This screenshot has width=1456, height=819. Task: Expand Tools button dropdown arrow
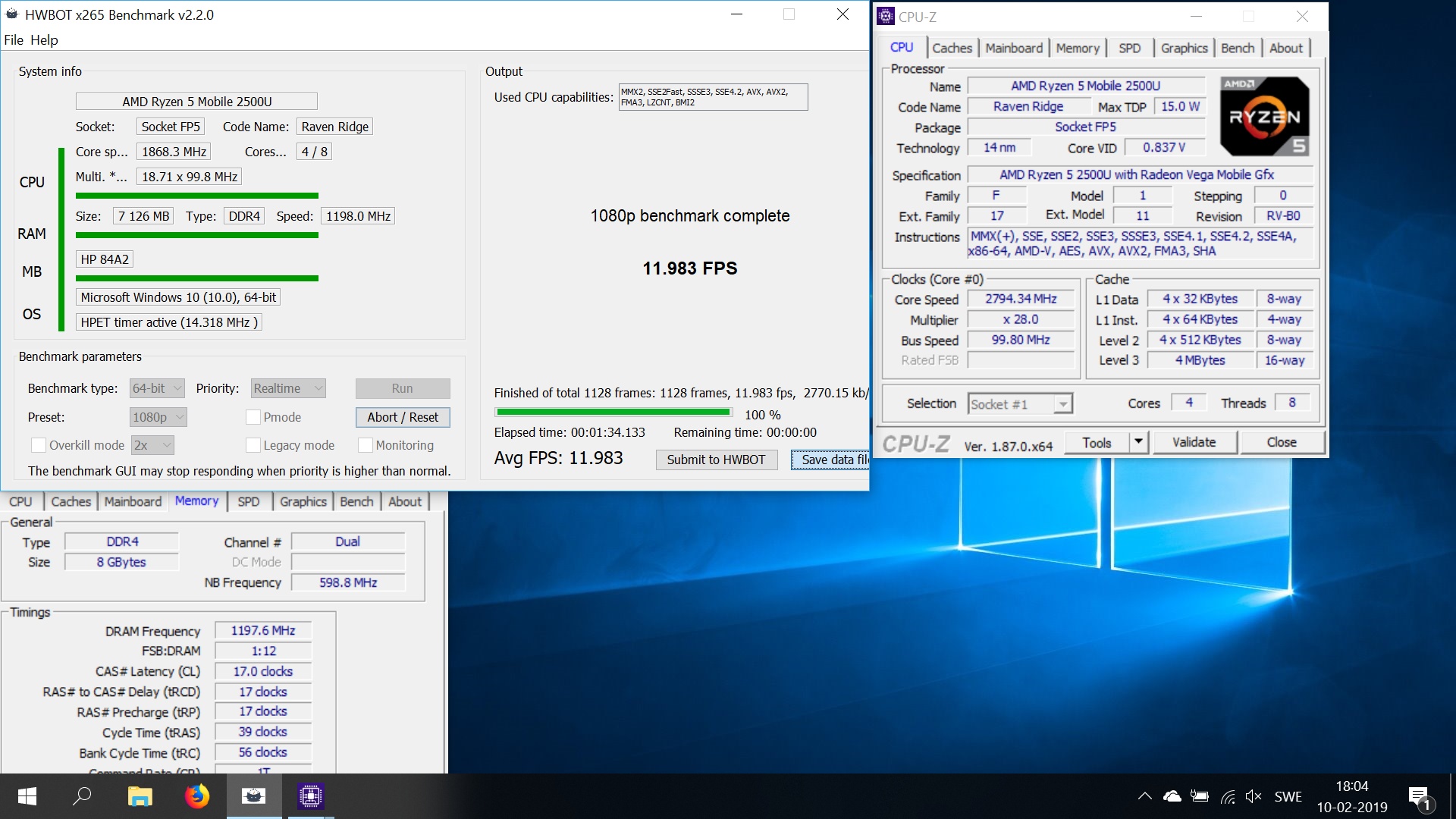click(1139, 442)
